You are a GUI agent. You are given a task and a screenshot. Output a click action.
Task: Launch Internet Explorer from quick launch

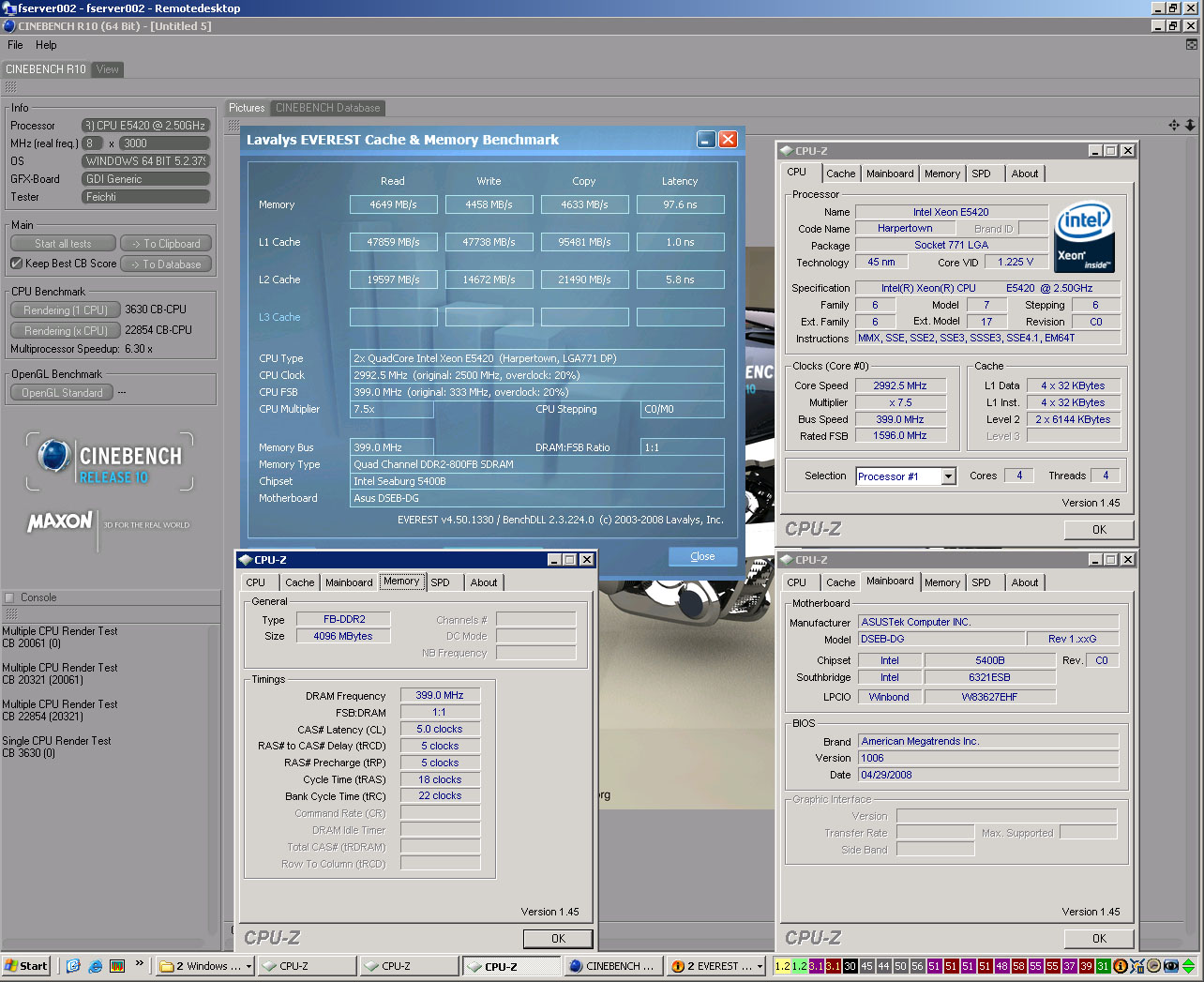[95, 965]
